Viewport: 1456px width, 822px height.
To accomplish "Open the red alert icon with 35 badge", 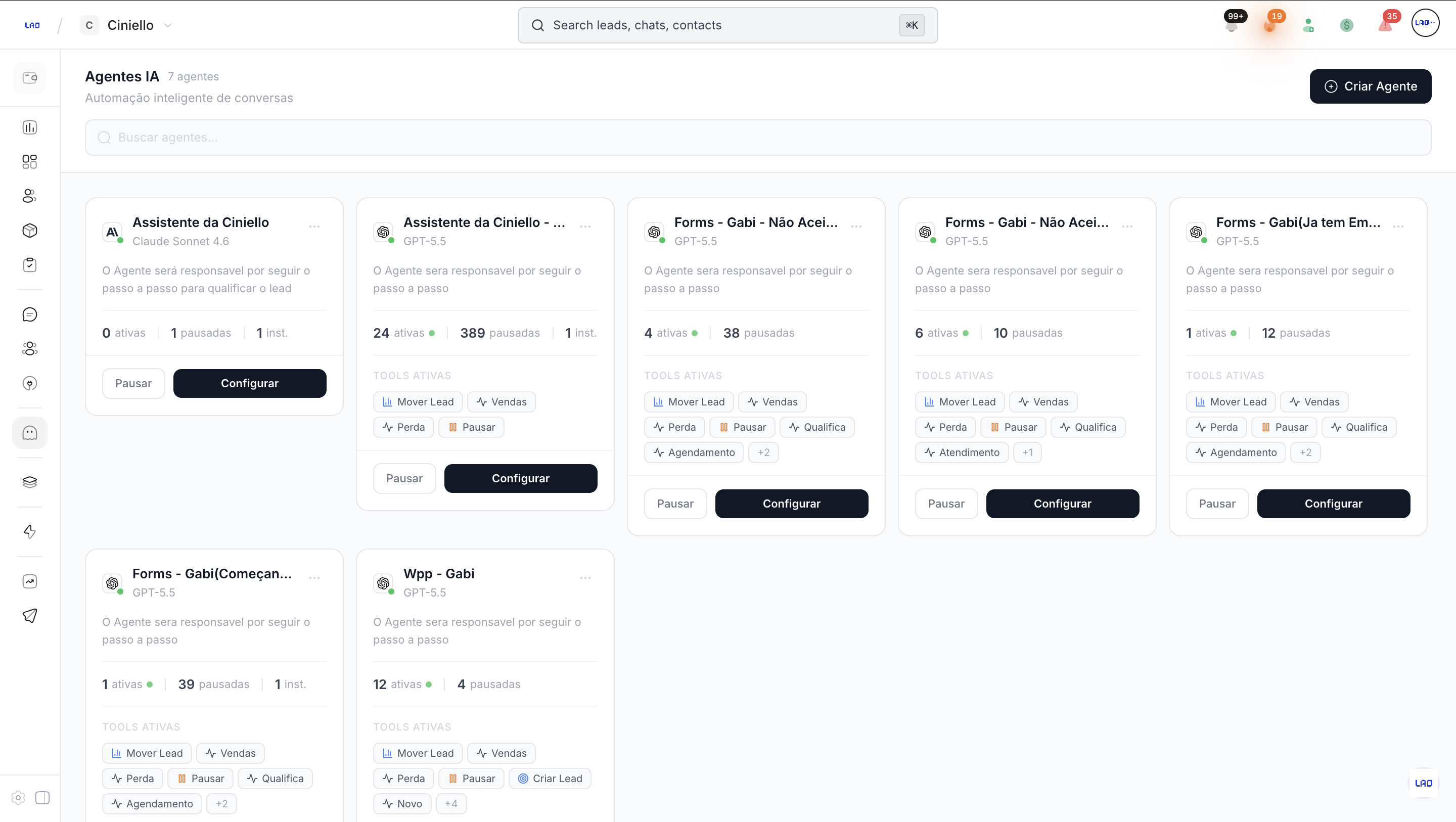I will tap(1386, 24).
